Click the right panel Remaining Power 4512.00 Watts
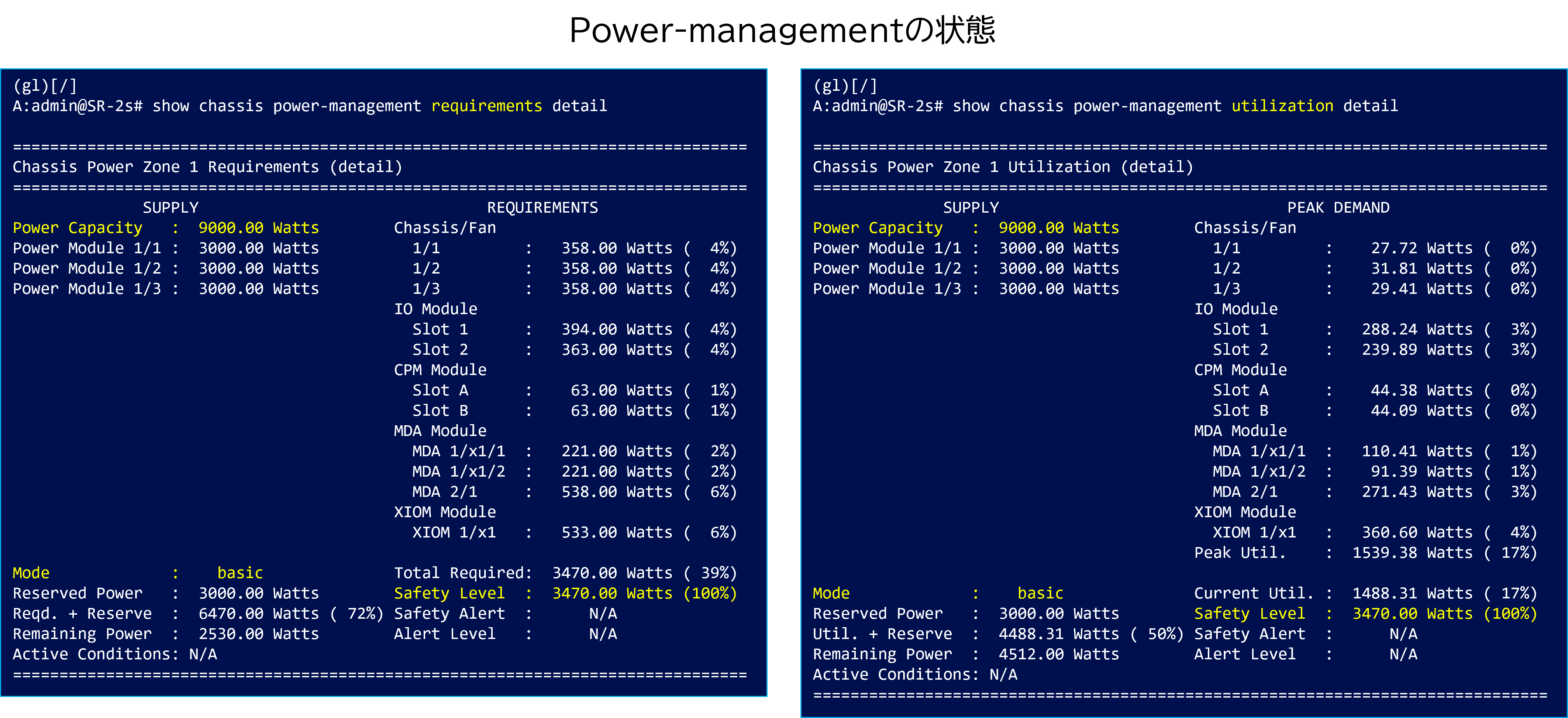Screen dimensions: 1568x718 point(966,654)
